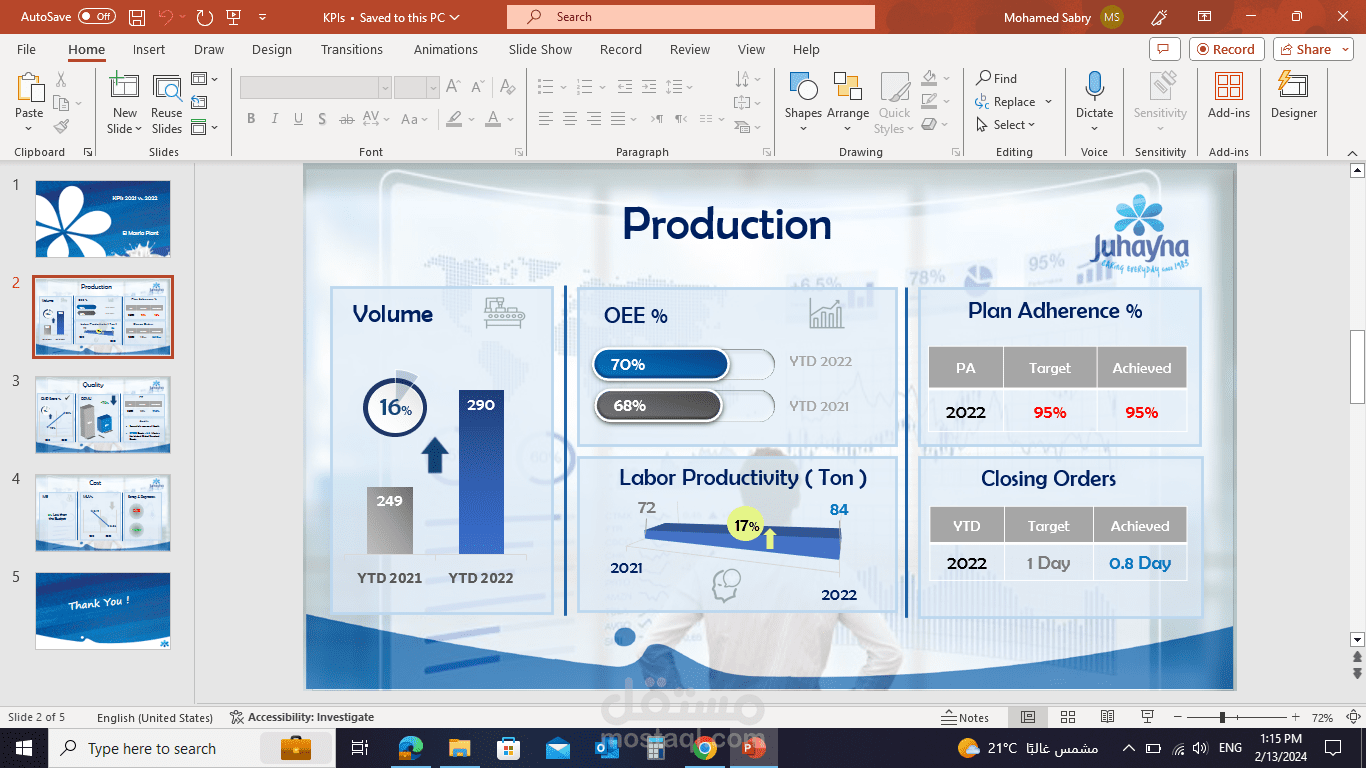
Task: Open the Font Color swatch
Action: click(492, 119)
